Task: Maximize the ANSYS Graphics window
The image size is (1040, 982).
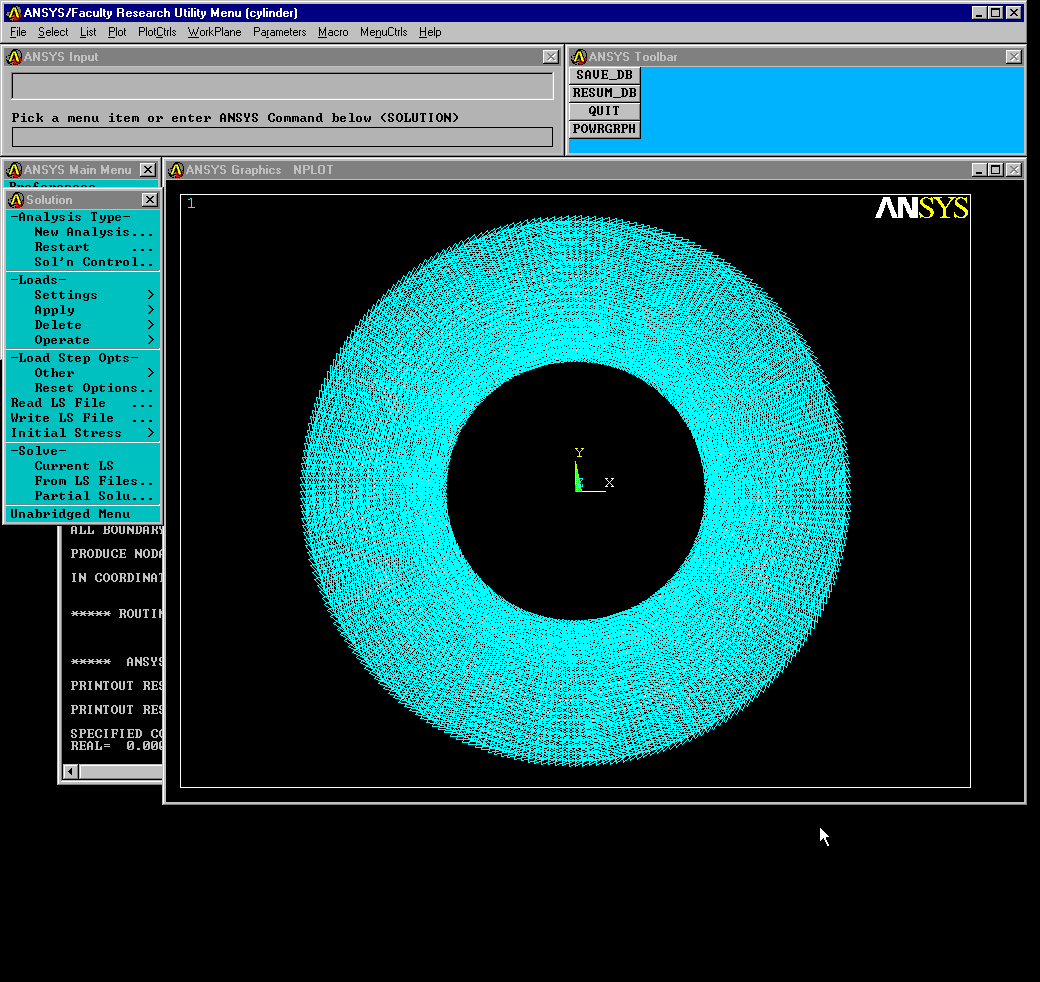Action: (x=996, y=170)
